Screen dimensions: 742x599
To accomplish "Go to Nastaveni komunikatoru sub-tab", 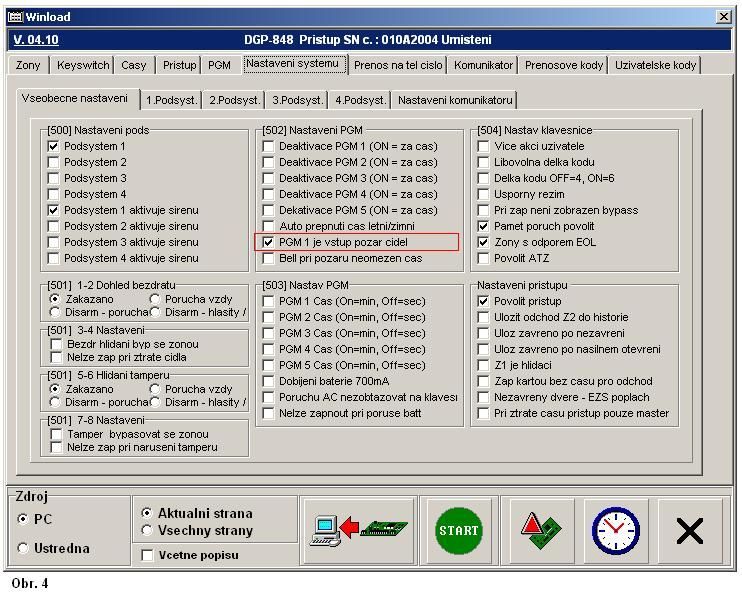I will coord(455,100).
